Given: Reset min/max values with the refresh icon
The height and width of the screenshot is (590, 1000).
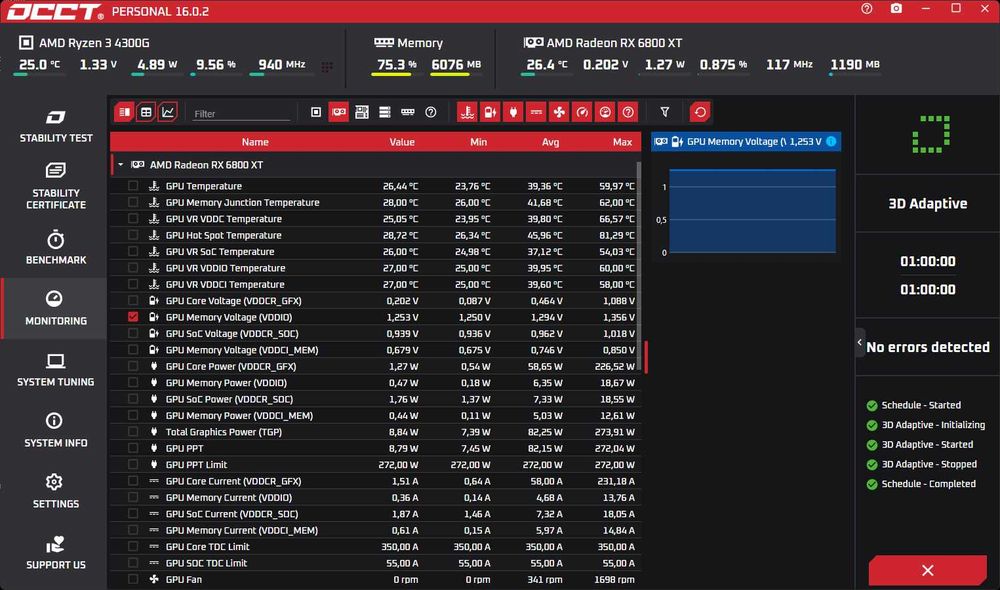Looking at the screenshot, I should [x=700, y=112].
